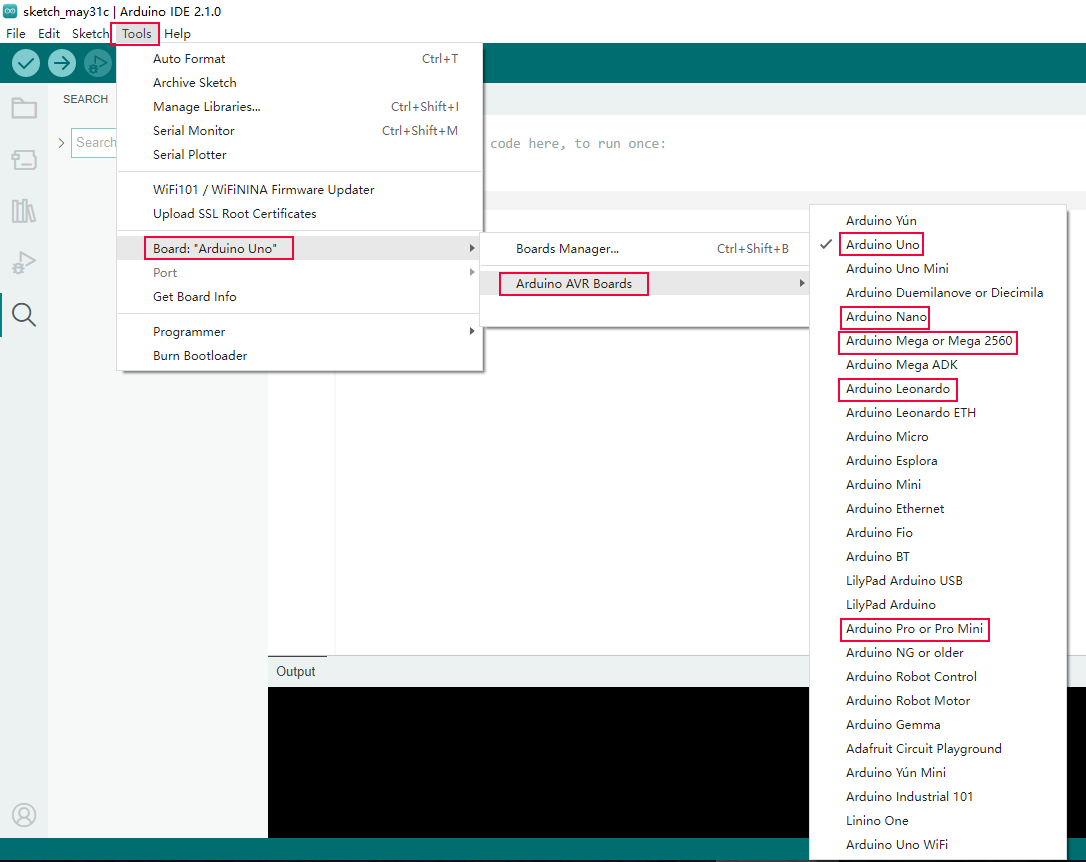
Task: Choose Arduino Micro board
Action: (x=938, y=436)
